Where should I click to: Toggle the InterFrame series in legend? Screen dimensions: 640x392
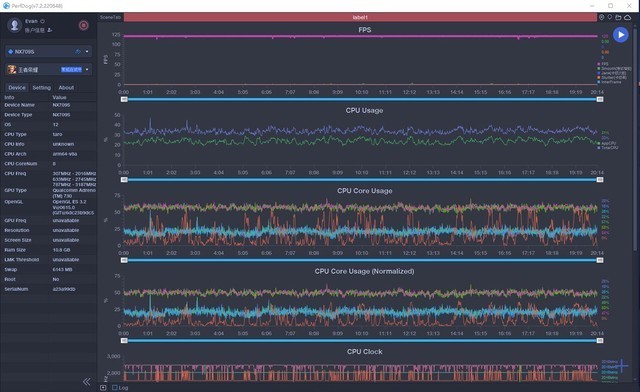coord(609,82)
